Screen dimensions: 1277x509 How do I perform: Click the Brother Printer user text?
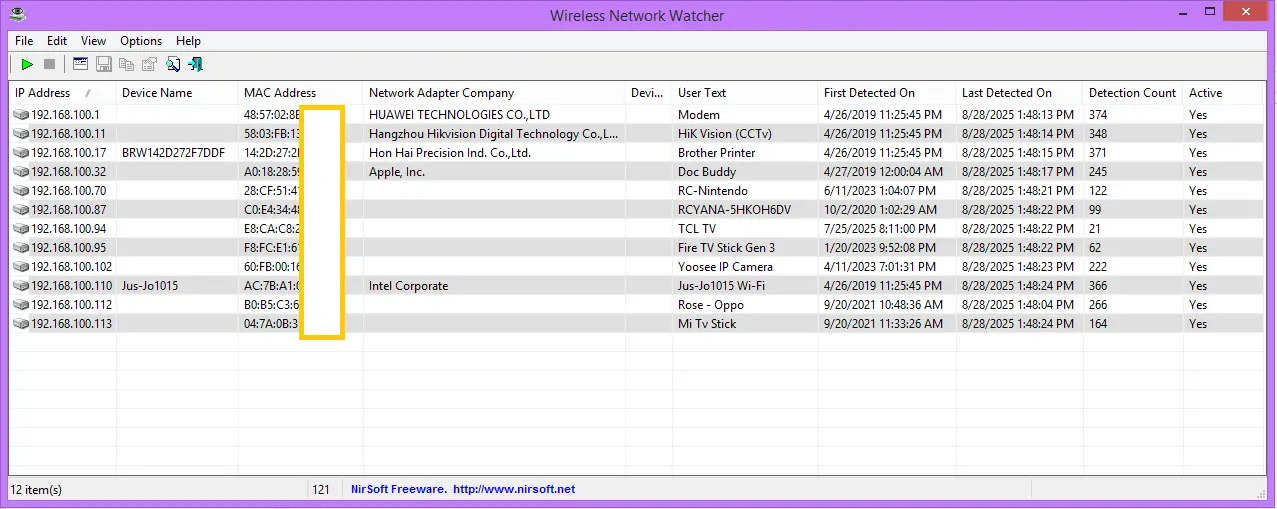pyautogui.click(x=717, y=153)
